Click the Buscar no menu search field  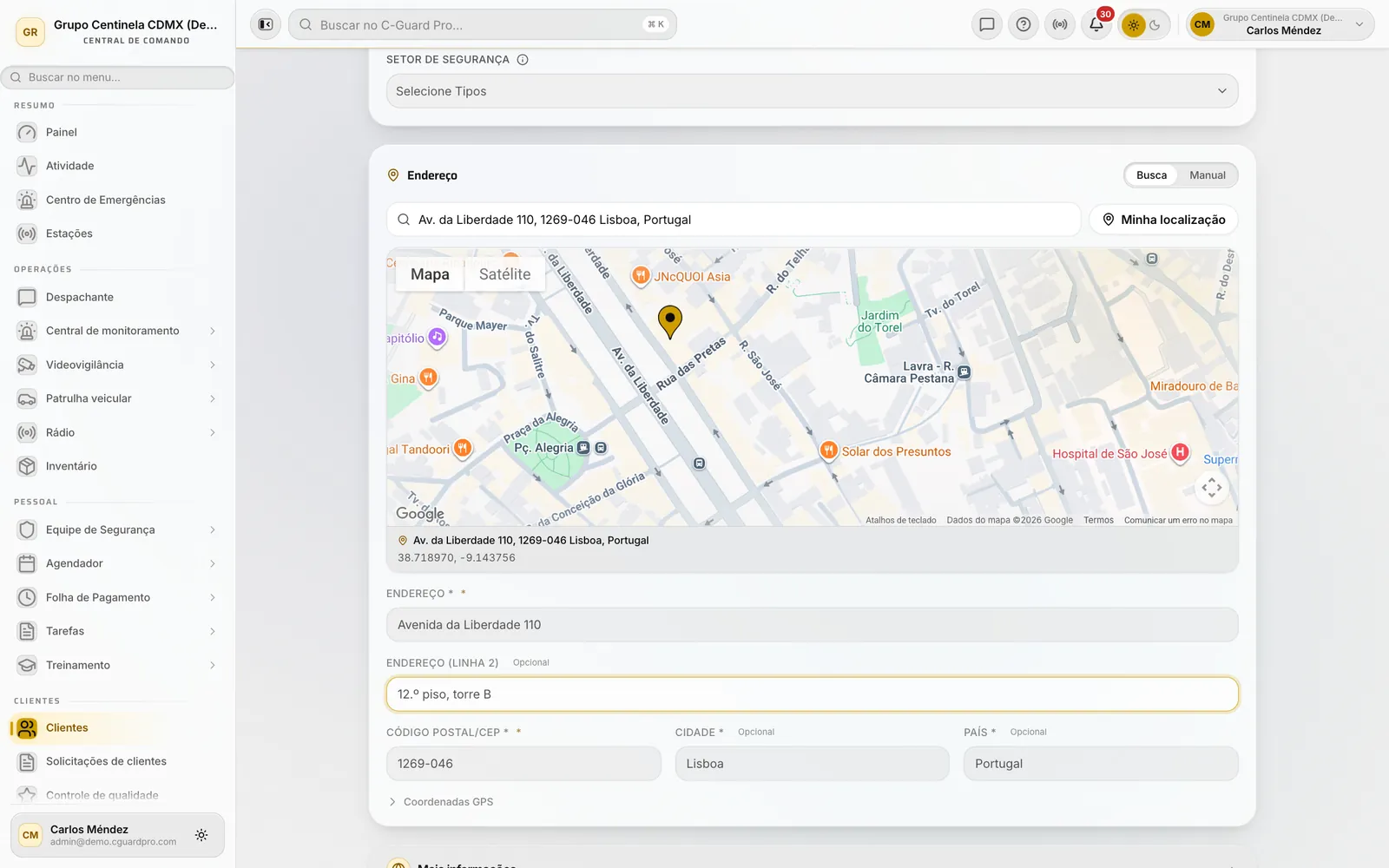click(x=117, y=77)
